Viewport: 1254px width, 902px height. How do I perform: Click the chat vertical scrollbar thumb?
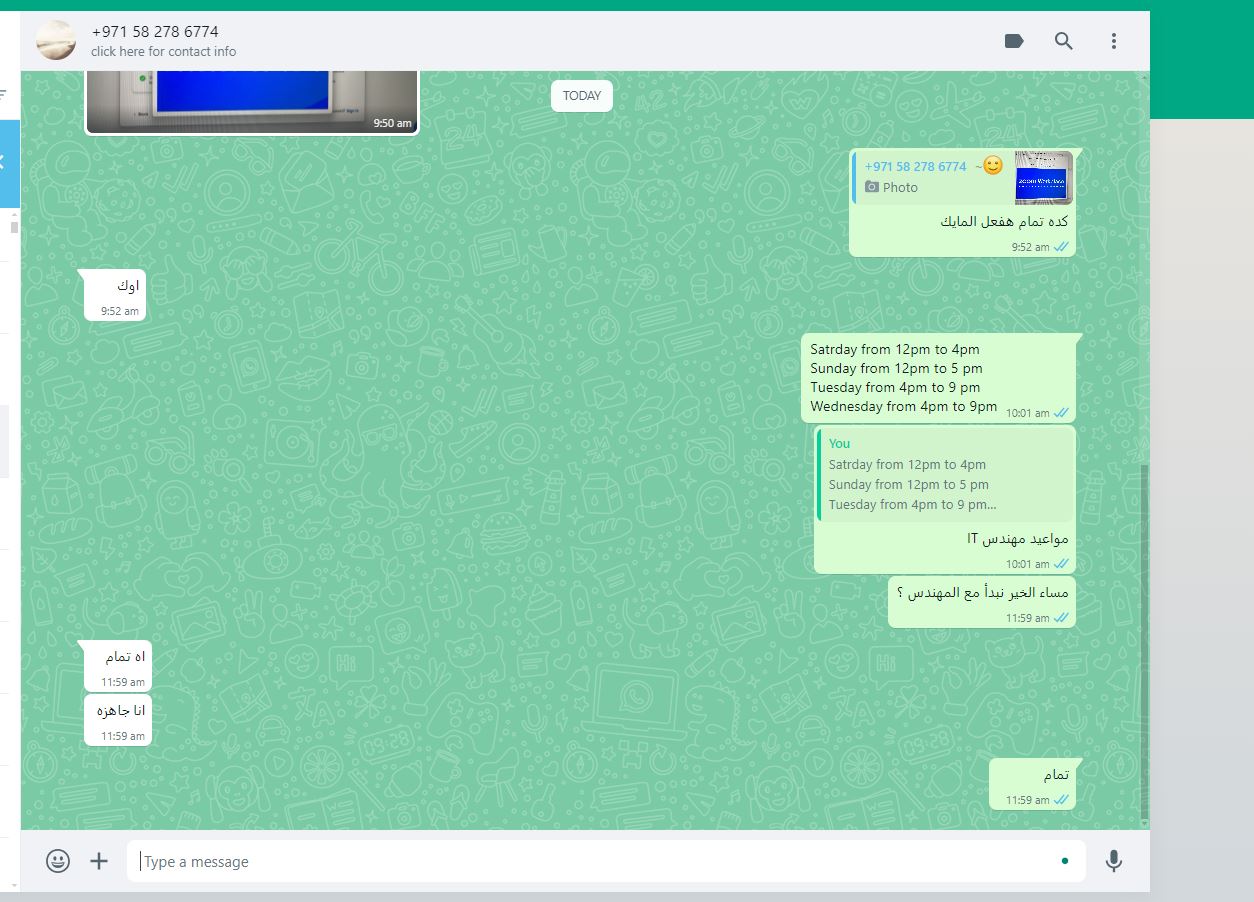(1145, 643)
